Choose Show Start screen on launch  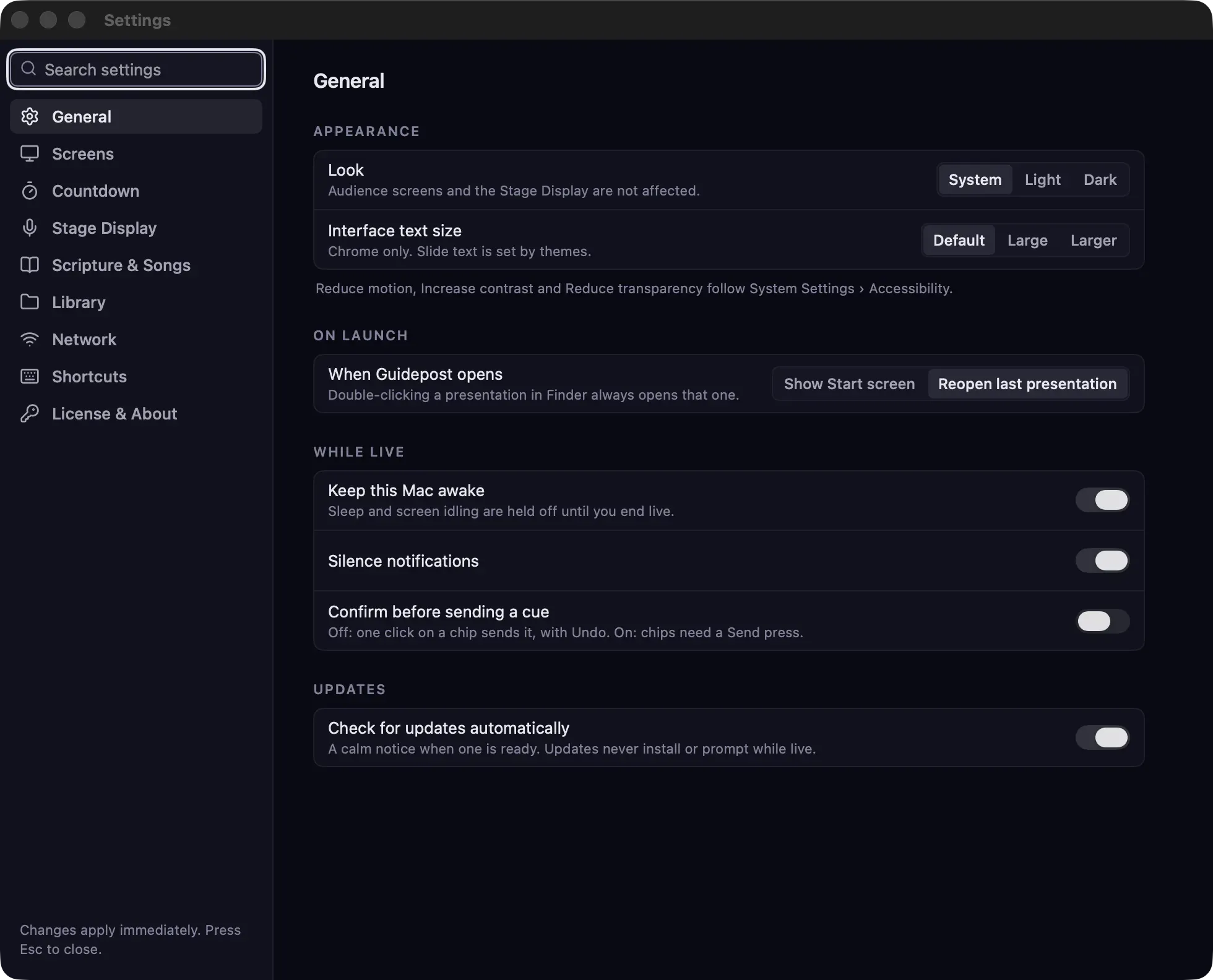(849, 384)
